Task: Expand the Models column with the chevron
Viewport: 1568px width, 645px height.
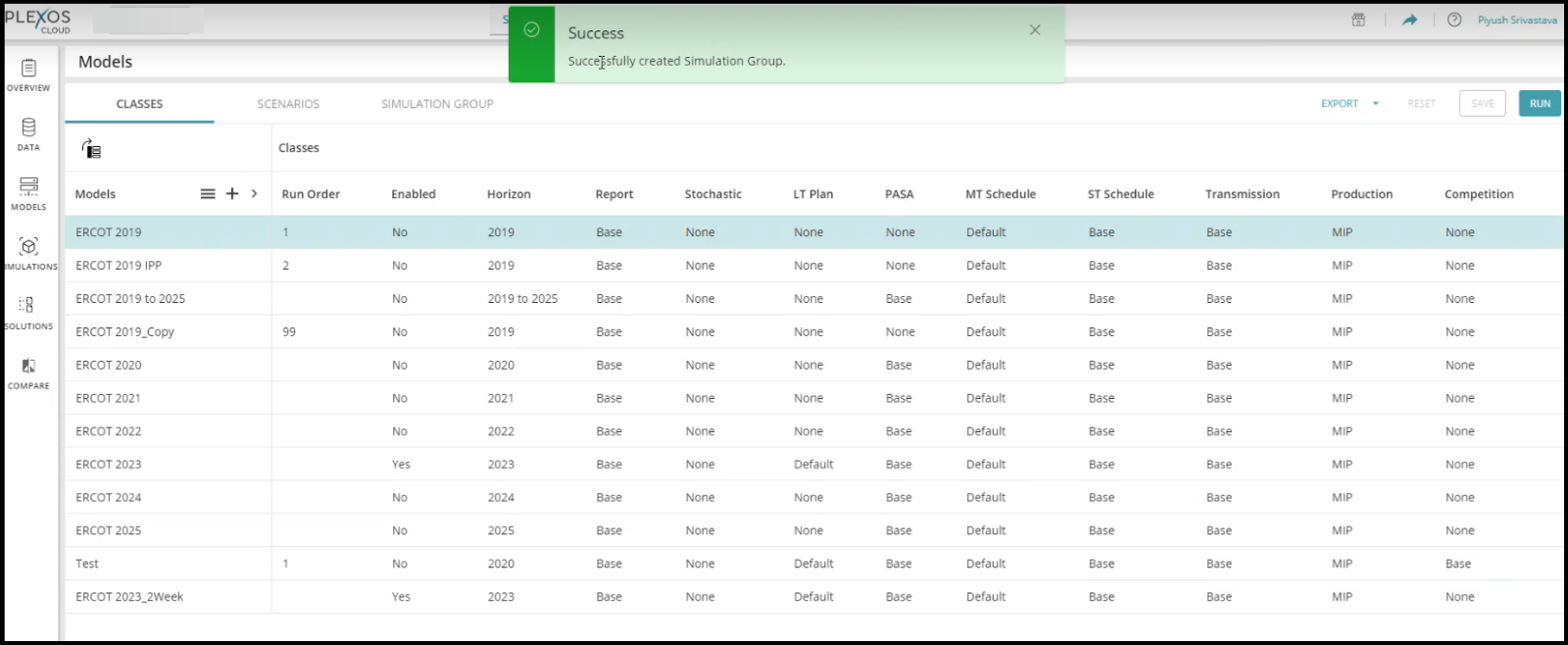Action: click(254, 194)
